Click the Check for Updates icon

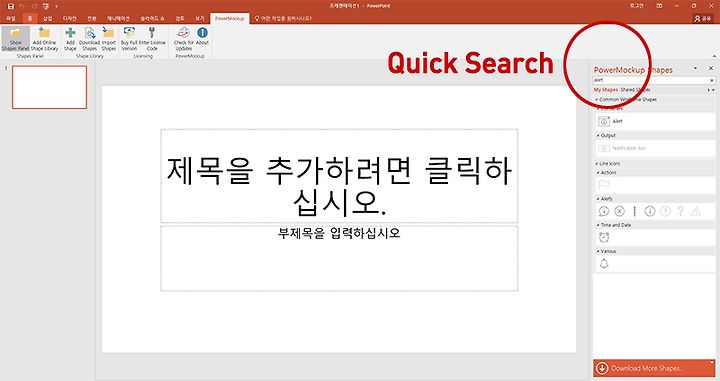point(183,33)
